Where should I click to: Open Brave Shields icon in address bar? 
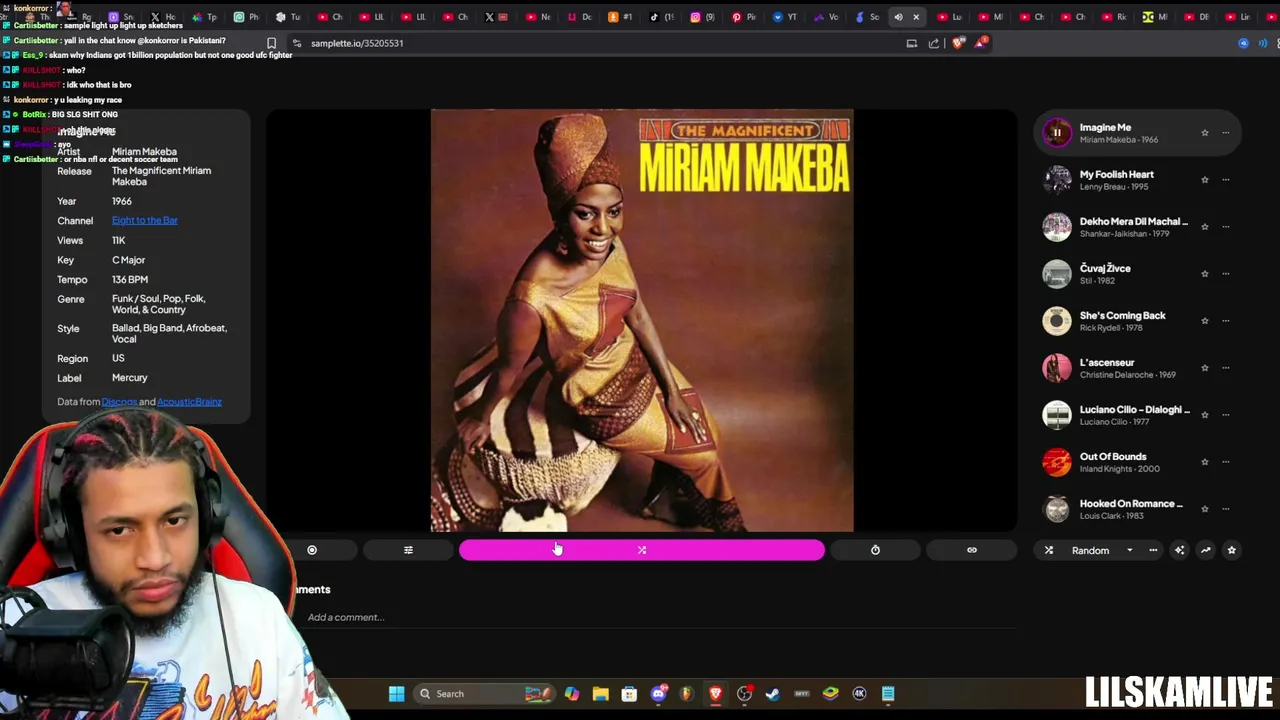click(958, 43)
